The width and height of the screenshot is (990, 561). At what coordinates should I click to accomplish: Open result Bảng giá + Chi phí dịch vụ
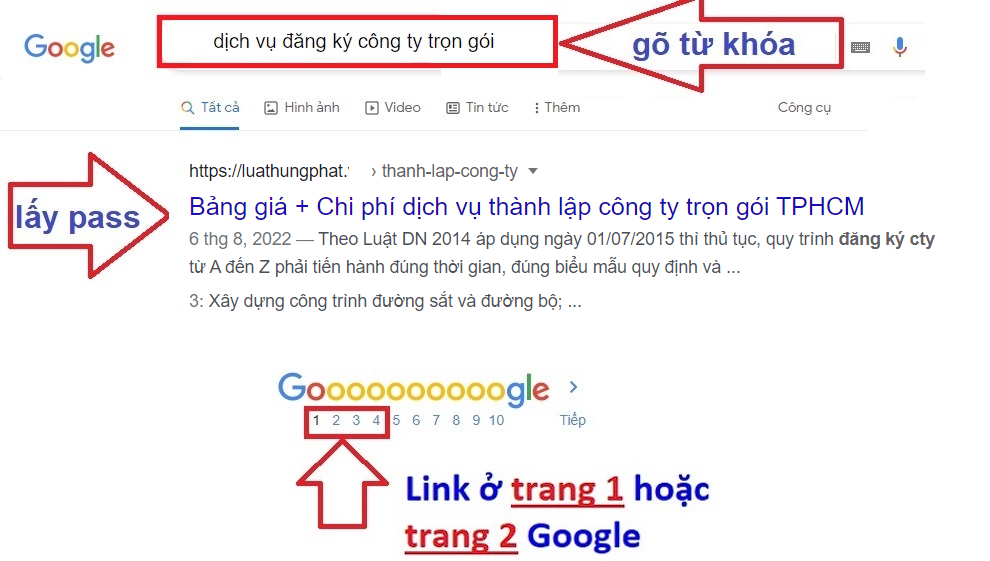coord(527,207)
